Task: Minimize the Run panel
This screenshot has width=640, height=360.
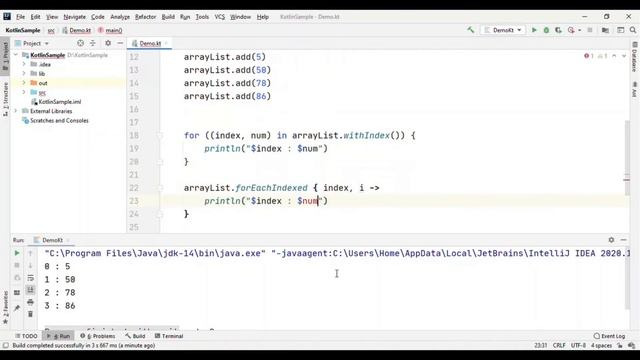Action: pos(623,240)
